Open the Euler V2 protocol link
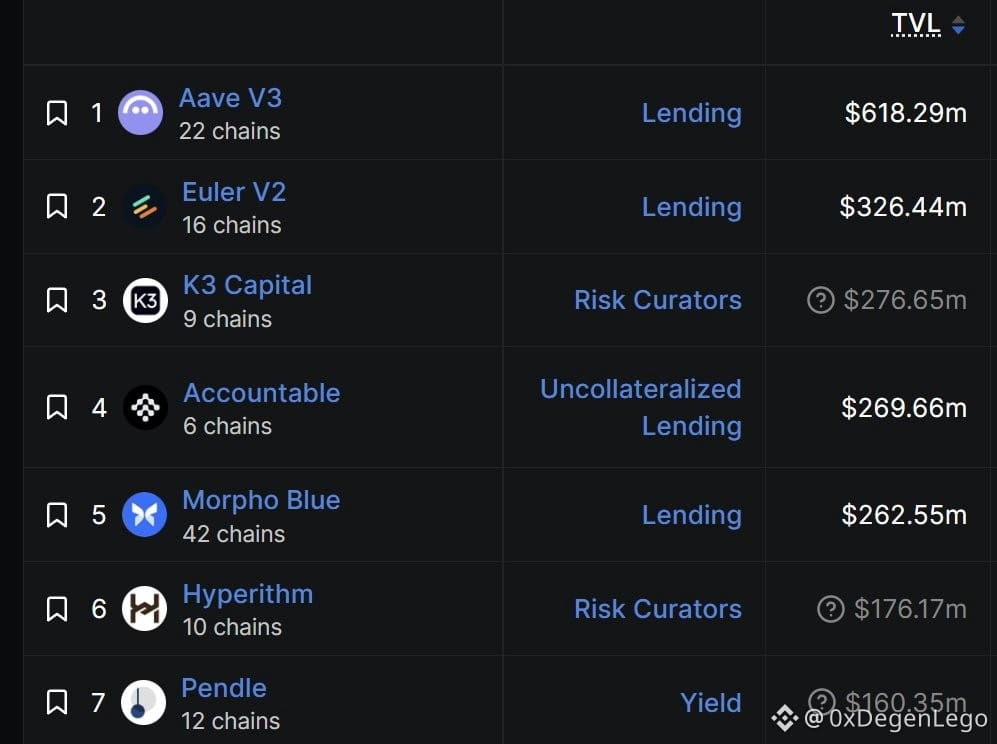 click(x=234, y=192)
